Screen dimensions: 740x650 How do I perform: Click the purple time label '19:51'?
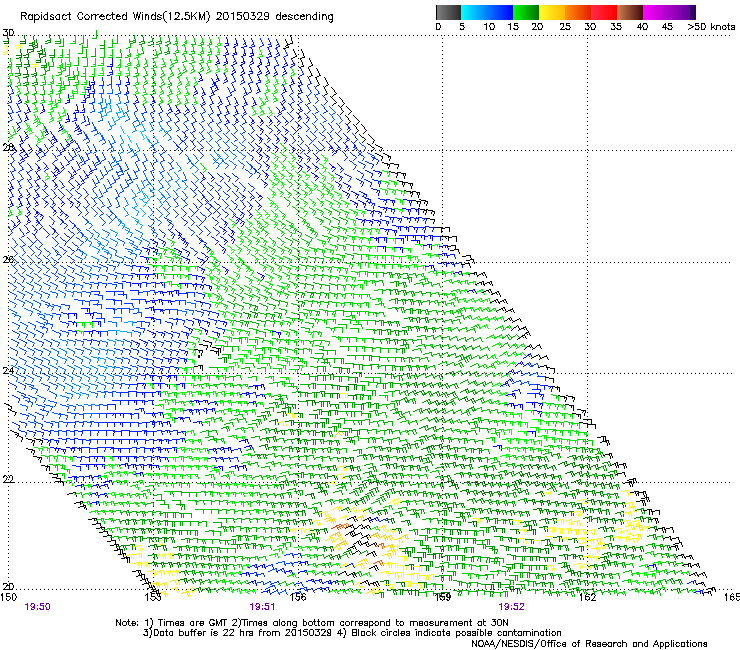pyautogui.click(x=262, y=607)
